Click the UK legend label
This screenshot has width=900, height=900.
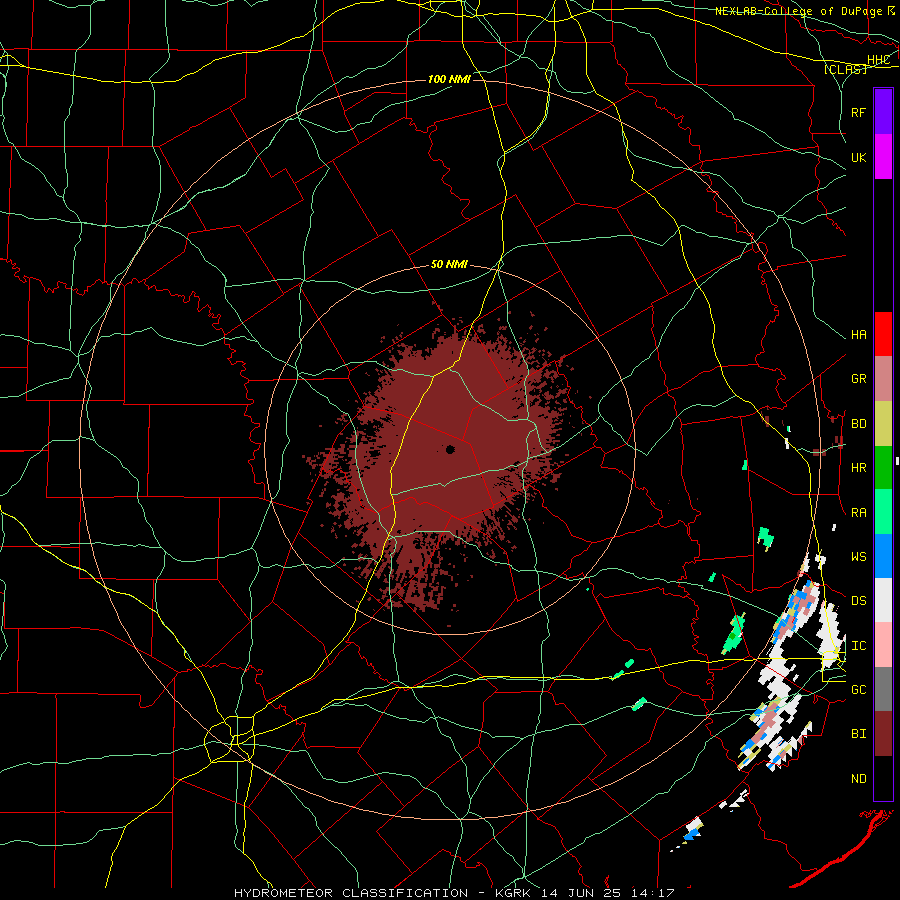(x=858, y=157)
